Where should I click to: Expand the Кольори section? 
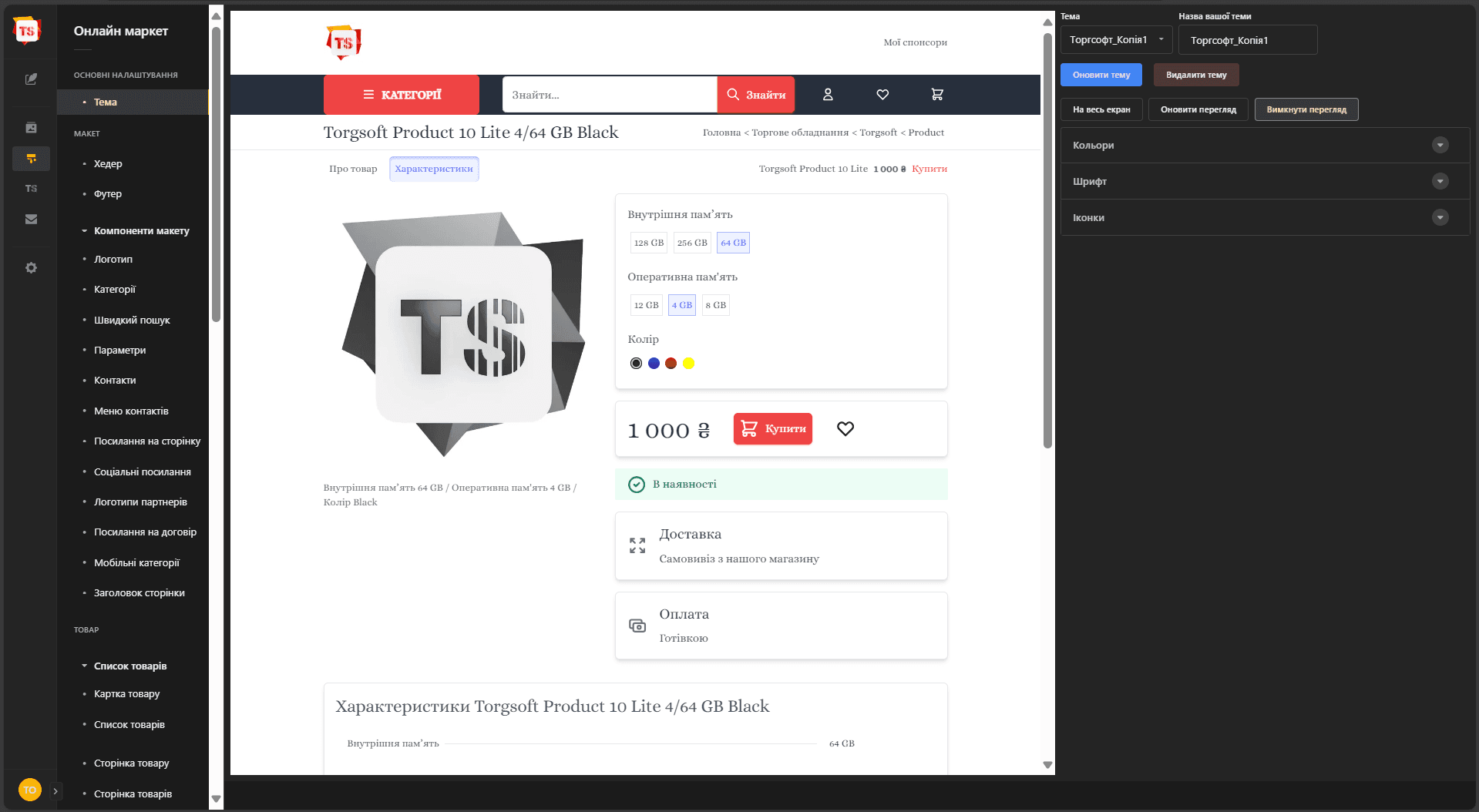pos(1265,146)
